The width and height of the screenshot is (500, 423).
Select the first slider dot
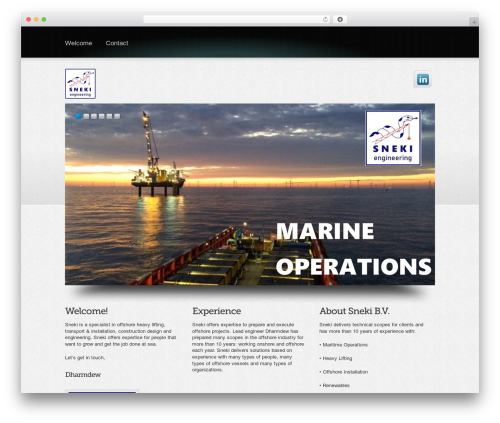point(79,116)
